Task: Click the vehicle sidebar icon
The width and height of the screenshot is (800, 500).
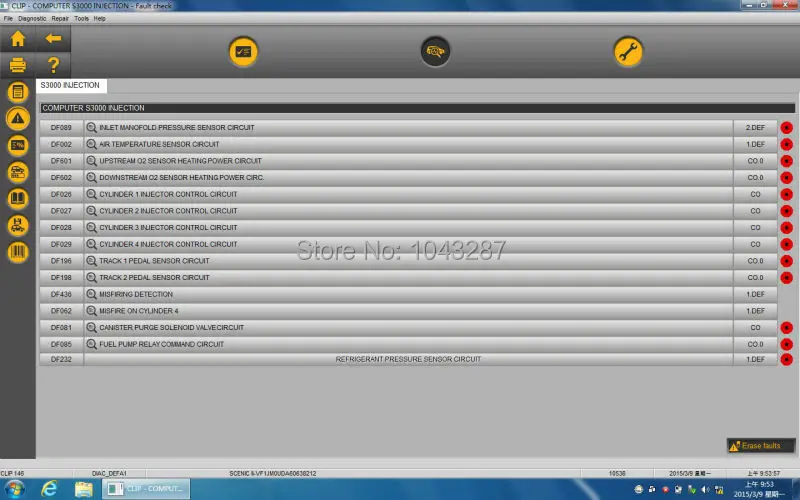Action: 18,172
